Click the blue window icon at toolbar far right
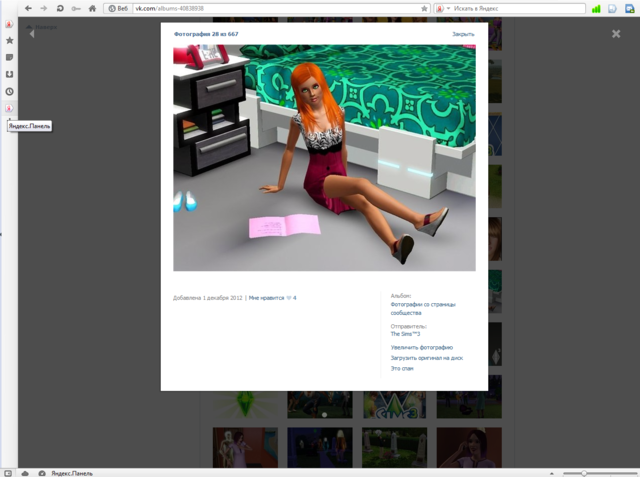 [x=630, y=9]
